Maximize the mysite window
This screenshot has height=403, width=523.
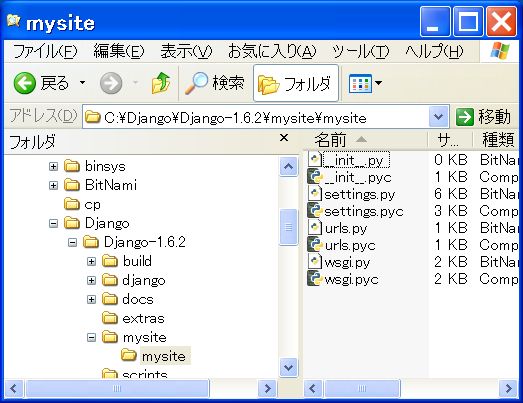click(x=468, y=21)
